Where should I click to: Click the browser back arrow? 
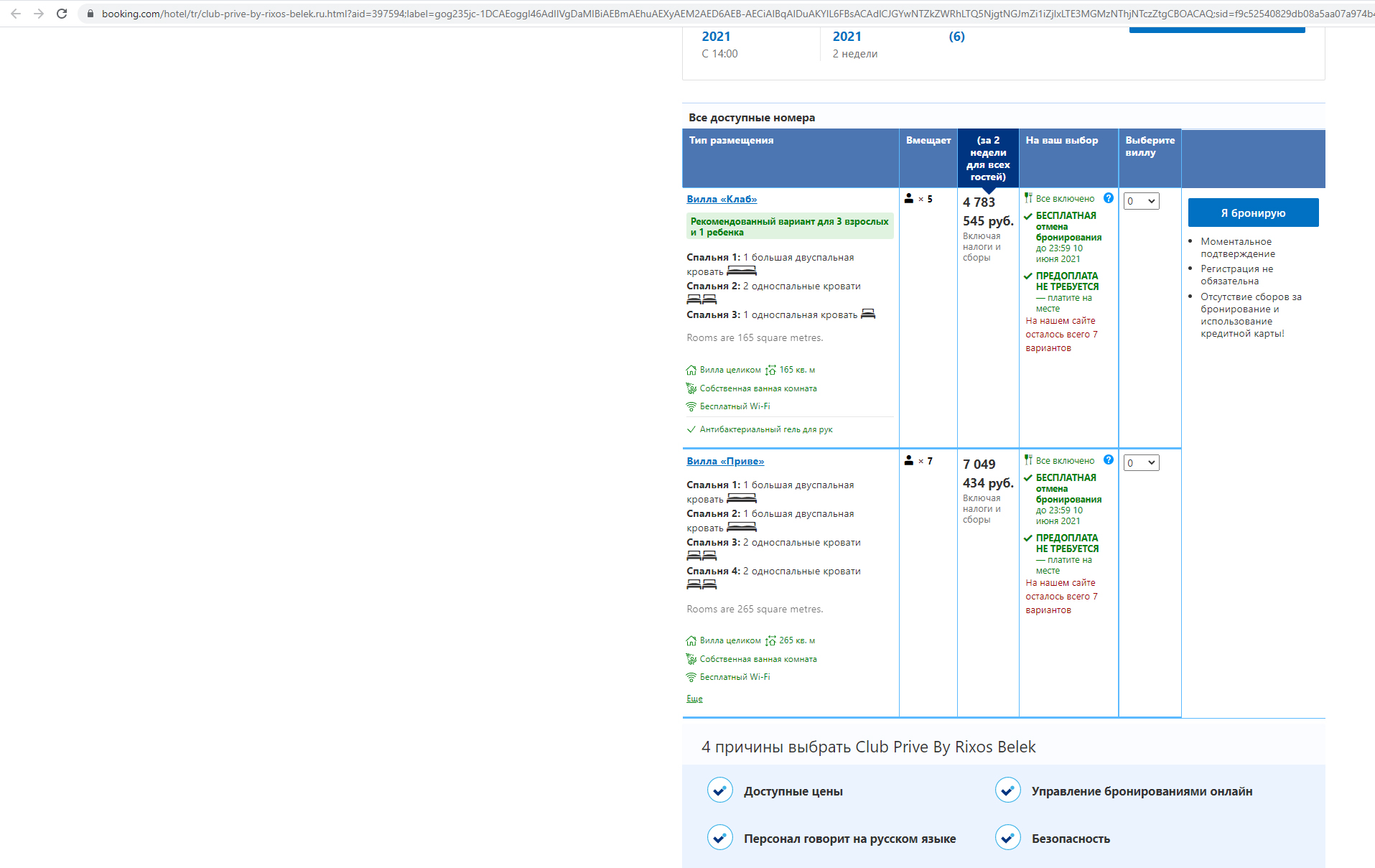(16, 14)
